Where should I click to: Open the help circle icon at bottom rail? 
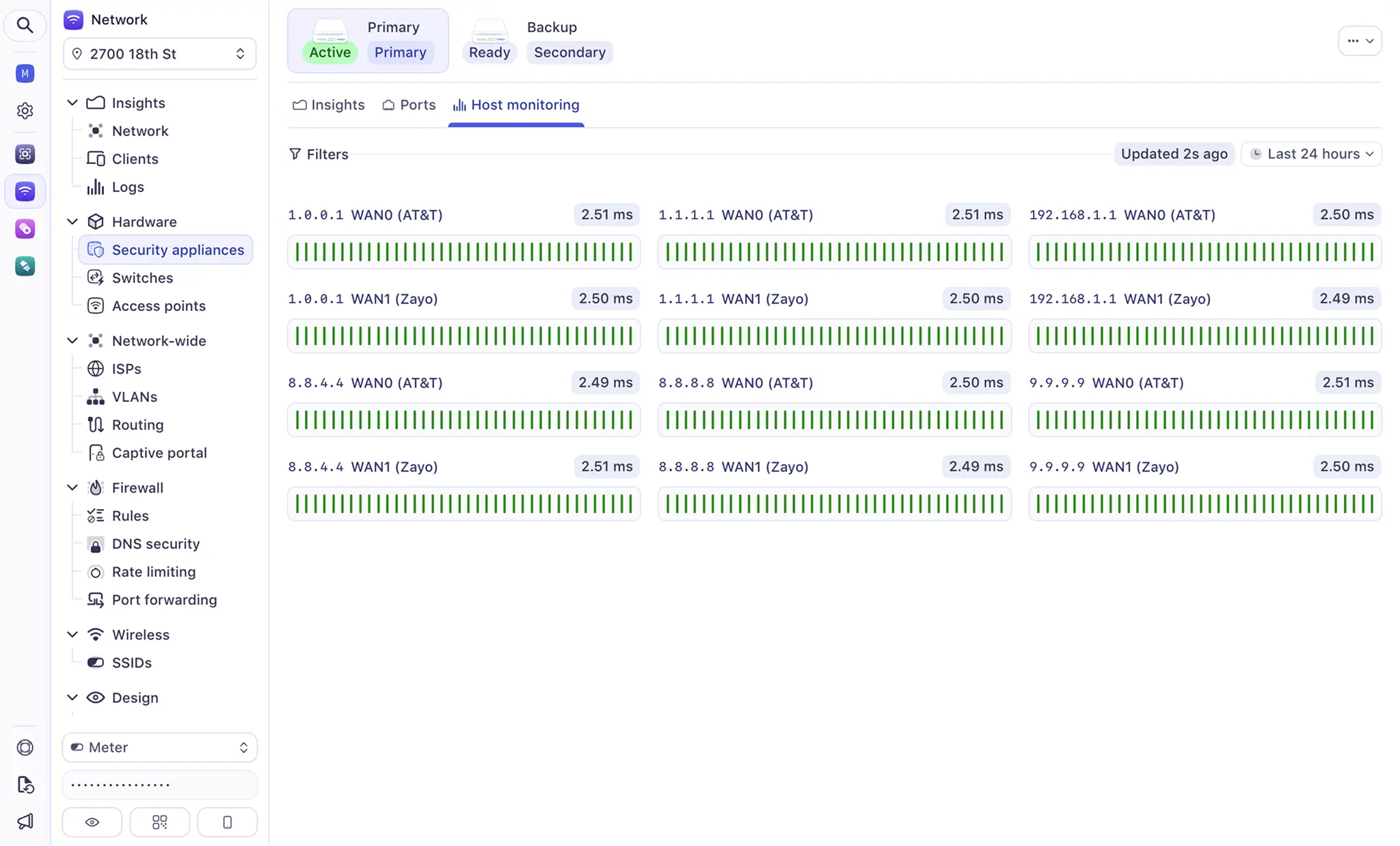click(25, 748)
